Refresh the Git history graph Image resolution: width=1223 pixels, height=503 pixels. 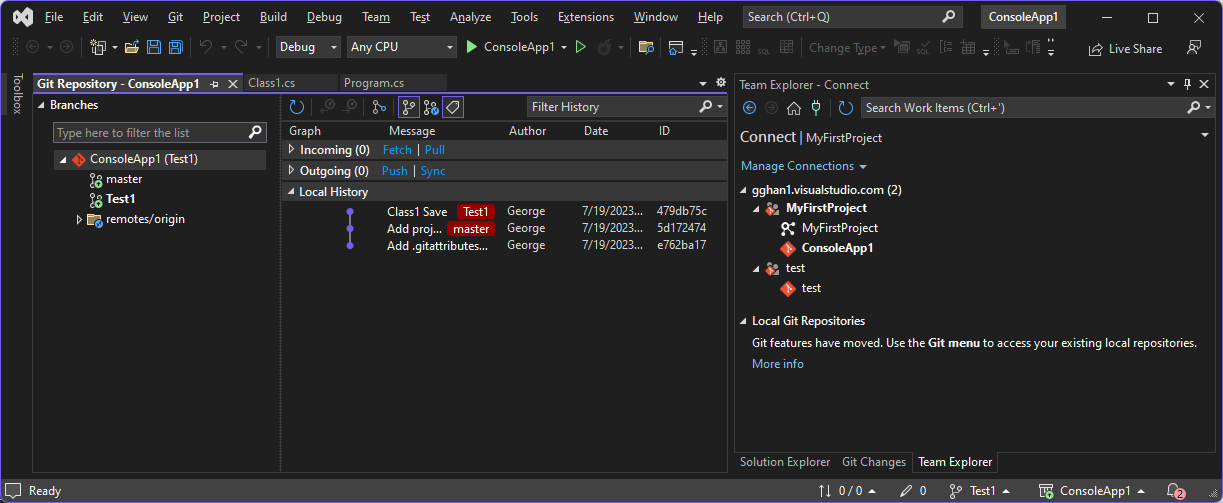(297, 107)
